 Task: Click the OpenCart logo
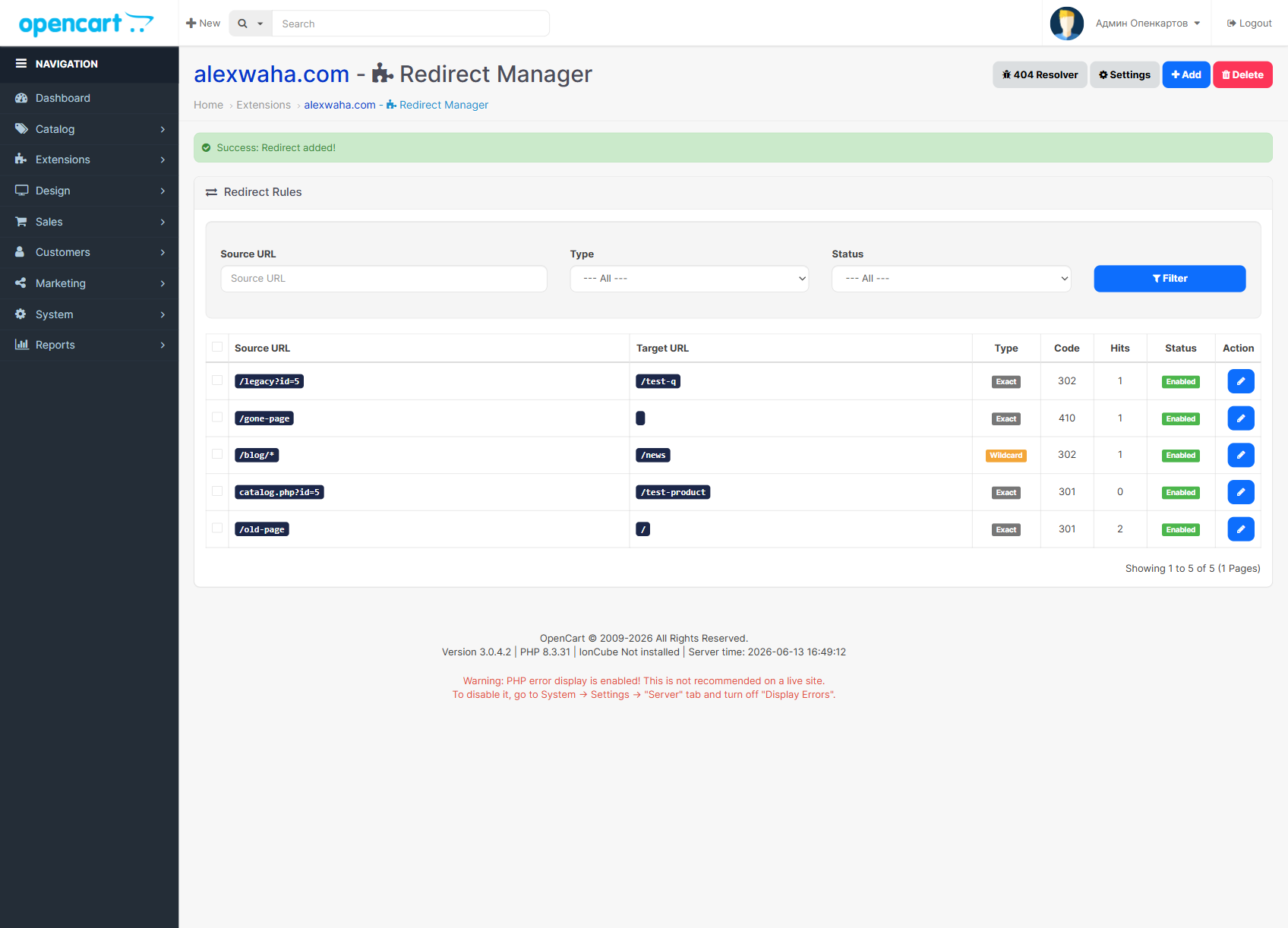coord(86,24)
